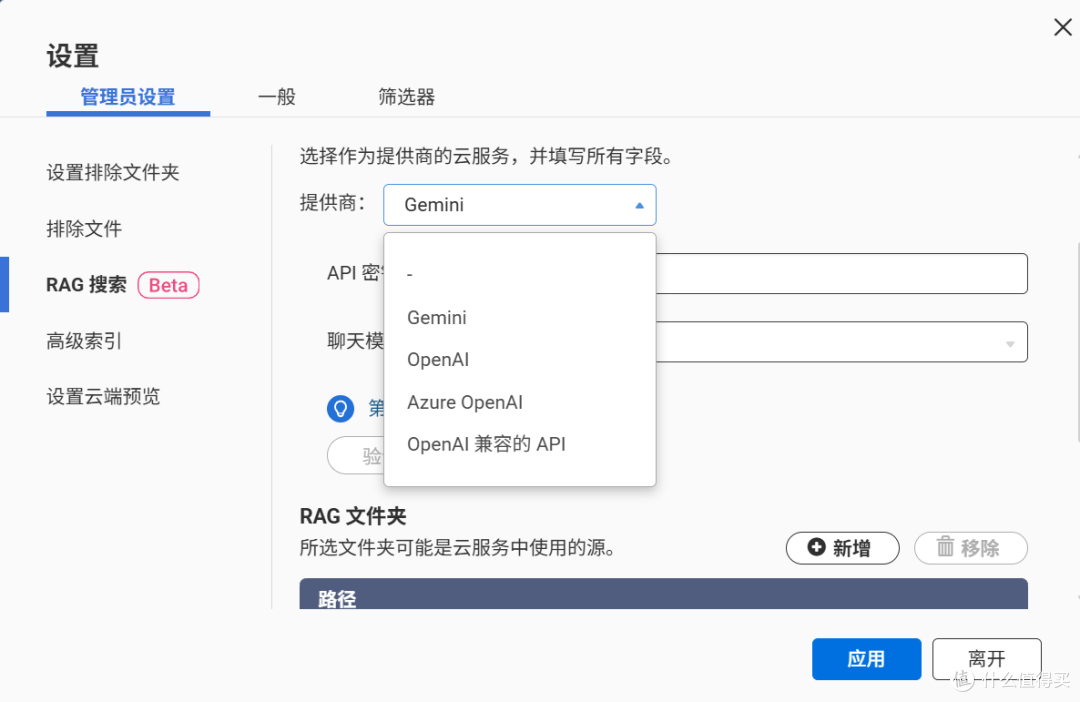Open the 筛选器 tab

pos(406,97)
